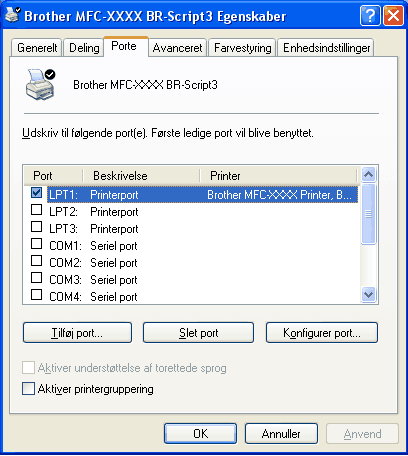Viewport: 408px width, 456px height.
Task: Click port list scroll up arrow
Action: click(x=369, y=174)
